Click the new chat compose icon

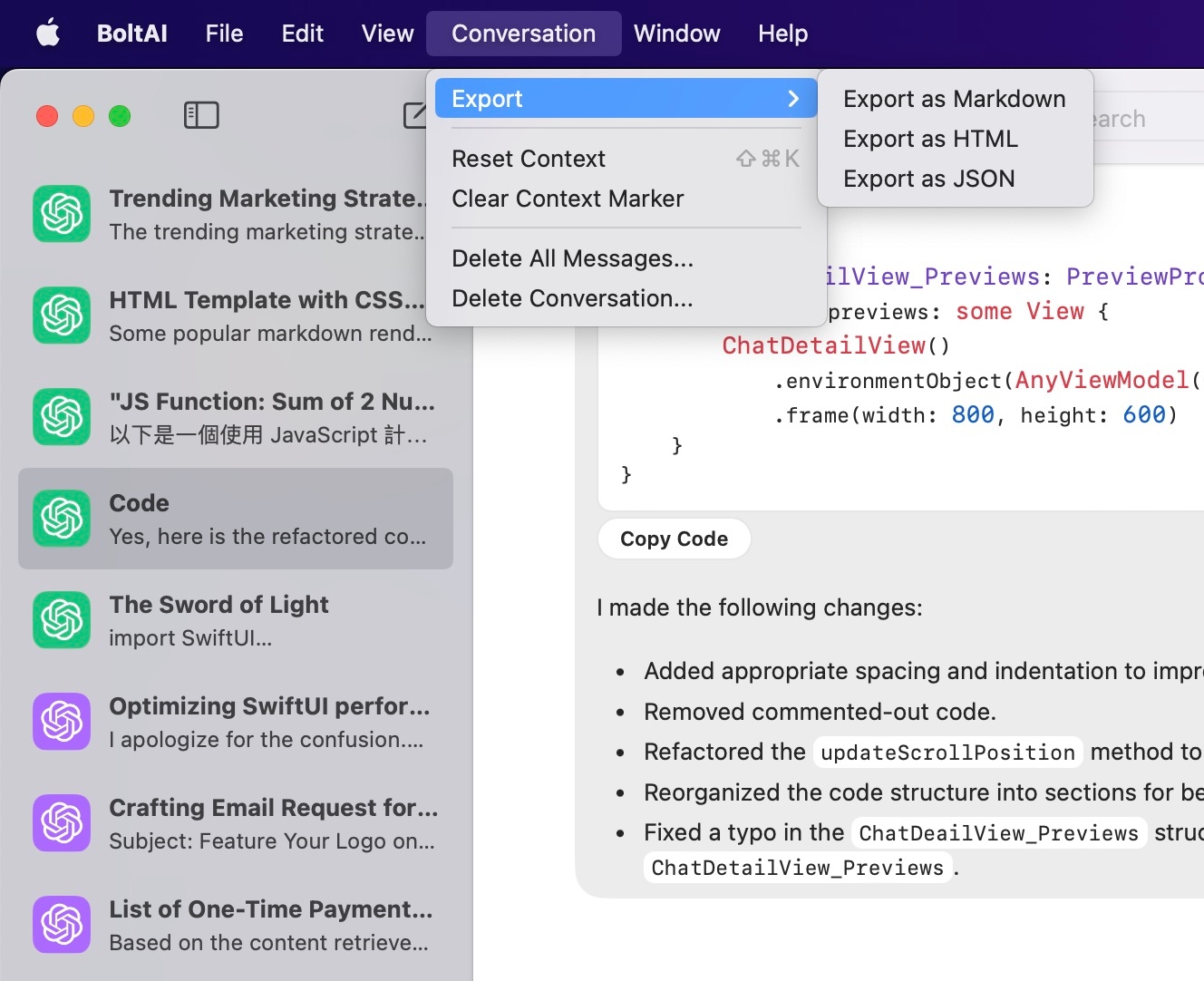[414, 115]
